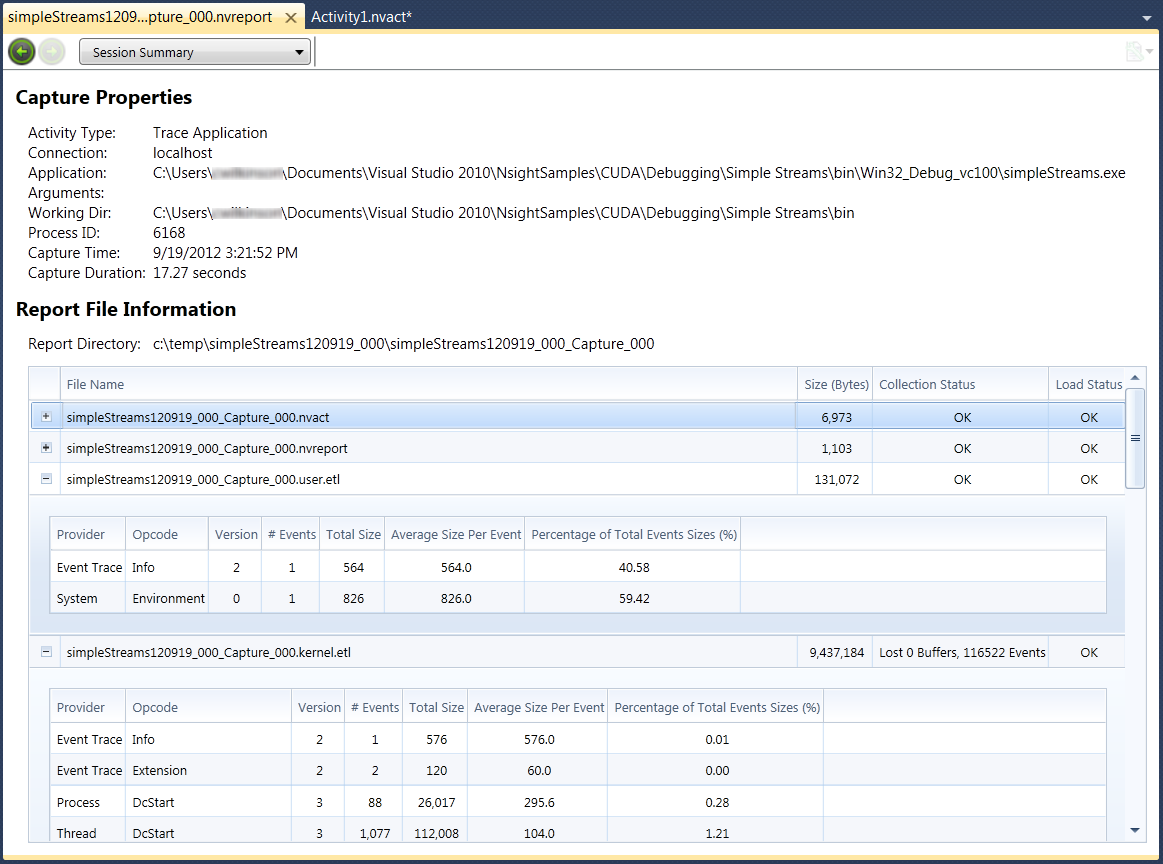Sort by File Name column header
Image resolution: width=1163 pixels, height=864 pixels.
tap(95, 384)
